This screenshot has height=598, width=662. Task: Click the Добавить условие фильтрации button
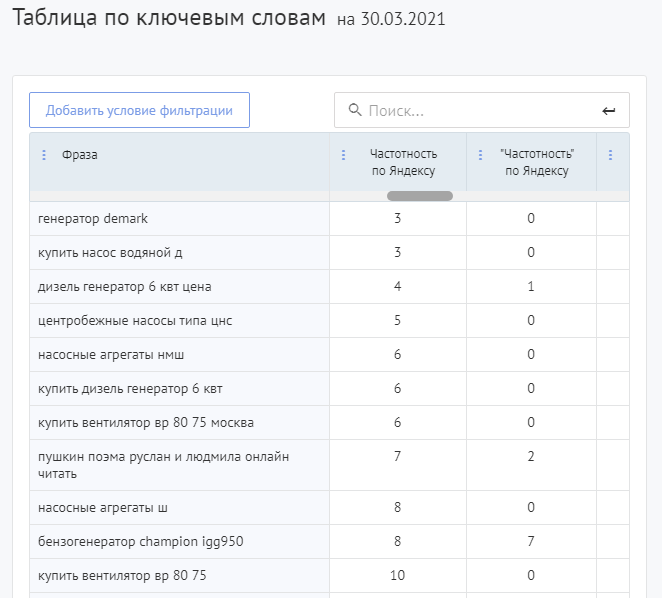[x=139, y=110]
